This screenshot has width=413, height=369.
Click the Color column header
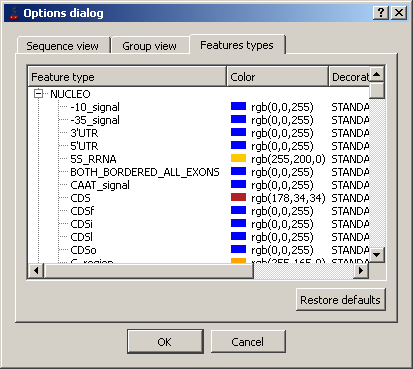tap(277, 77)
